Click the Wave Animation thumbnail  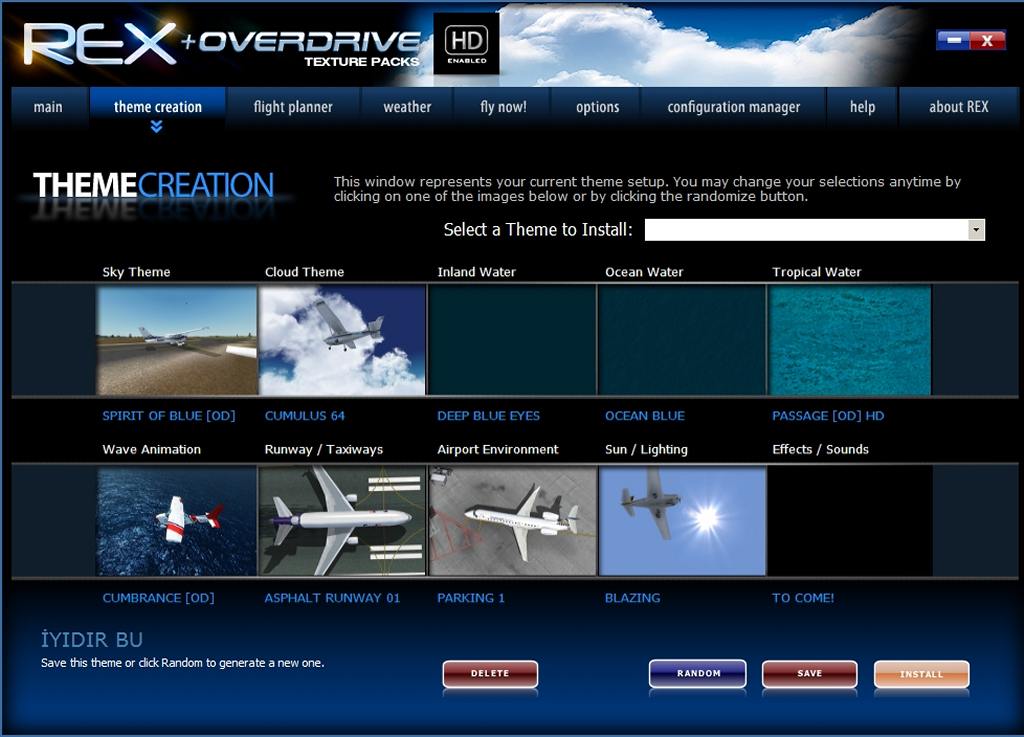click(x=177, y=521)
